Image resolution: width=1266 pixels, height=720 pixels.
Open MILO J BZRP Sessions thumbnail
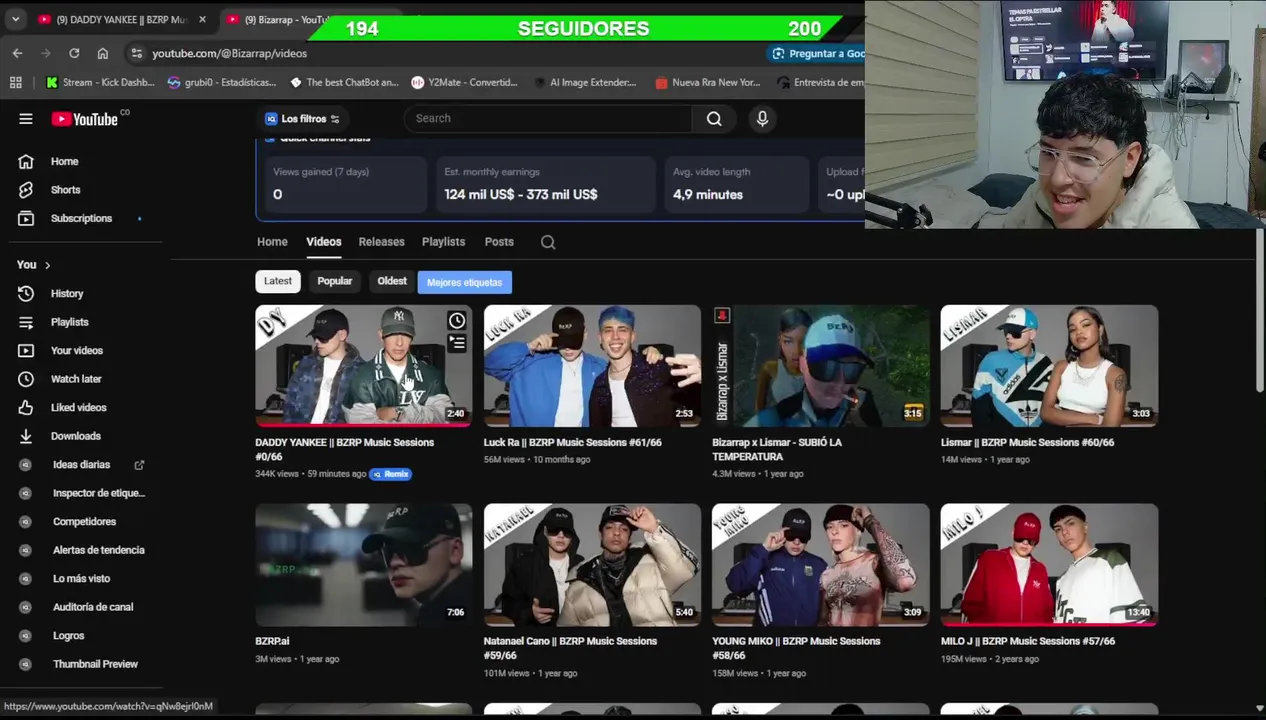(x=1049, y=565)
